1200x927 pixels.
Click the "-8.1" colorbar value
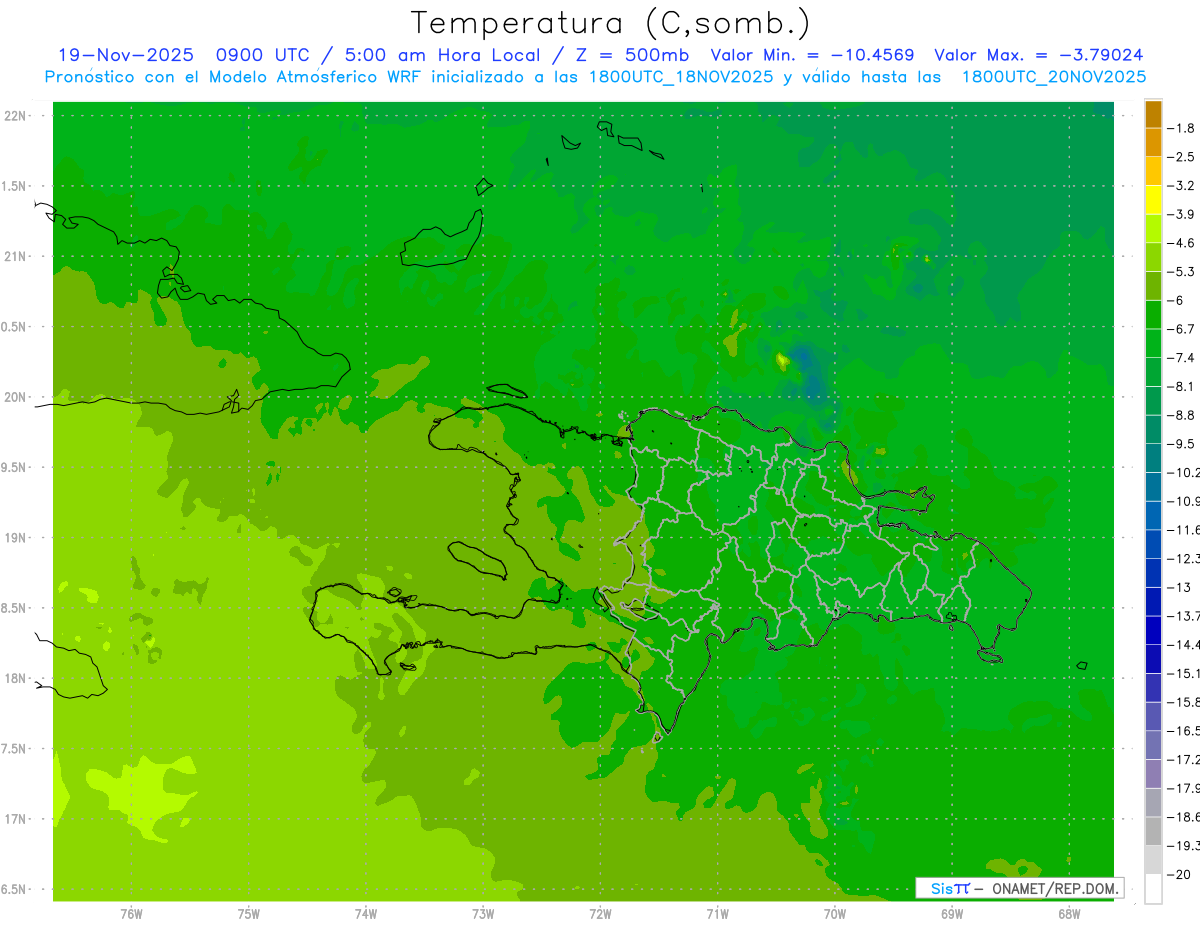(x=1181, y=386)
